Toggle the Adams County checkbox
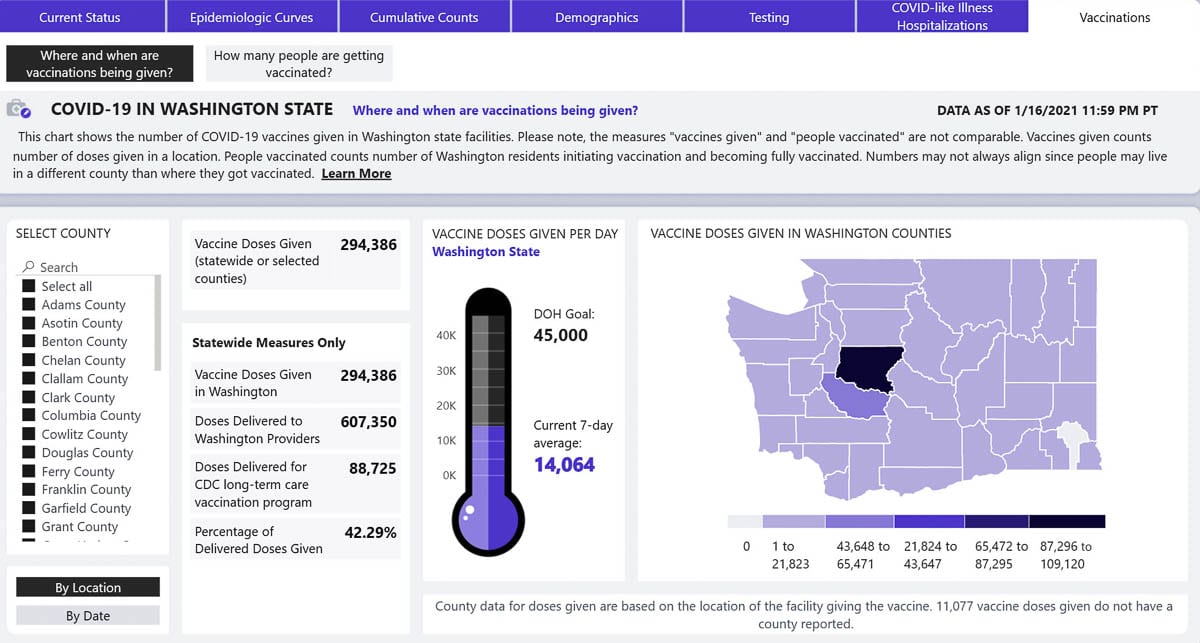The height and width of the screenshot is (643, 1200). [29, 305]
